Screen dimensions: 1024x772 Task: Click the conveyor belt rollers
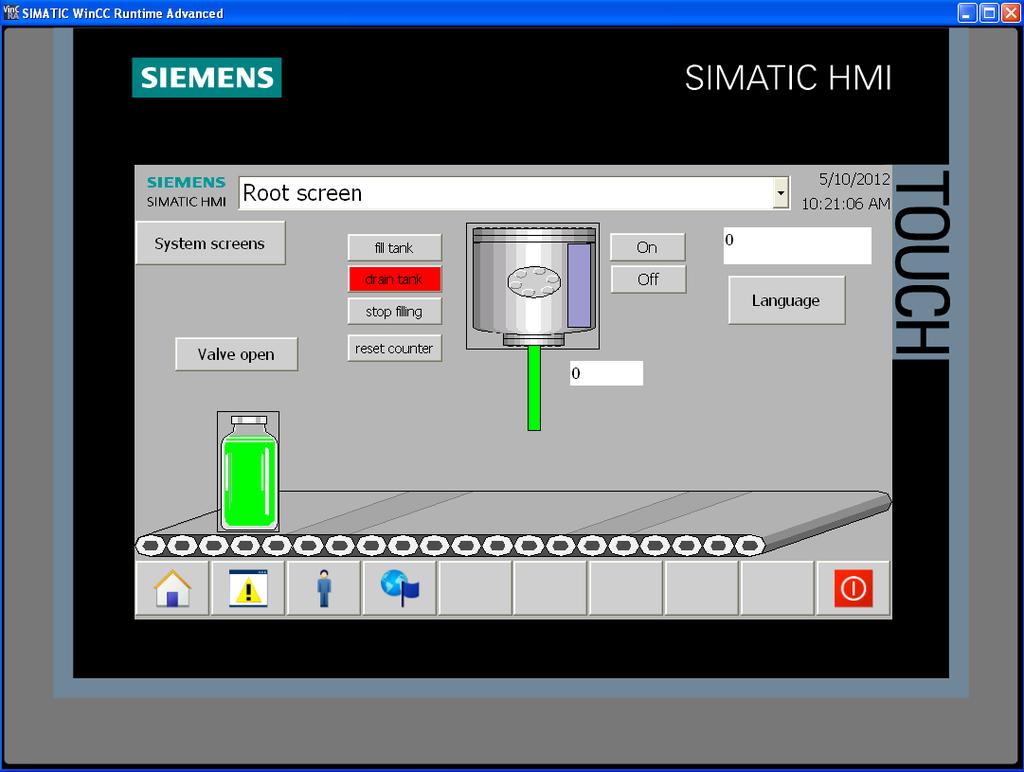[x=450, y=545]
